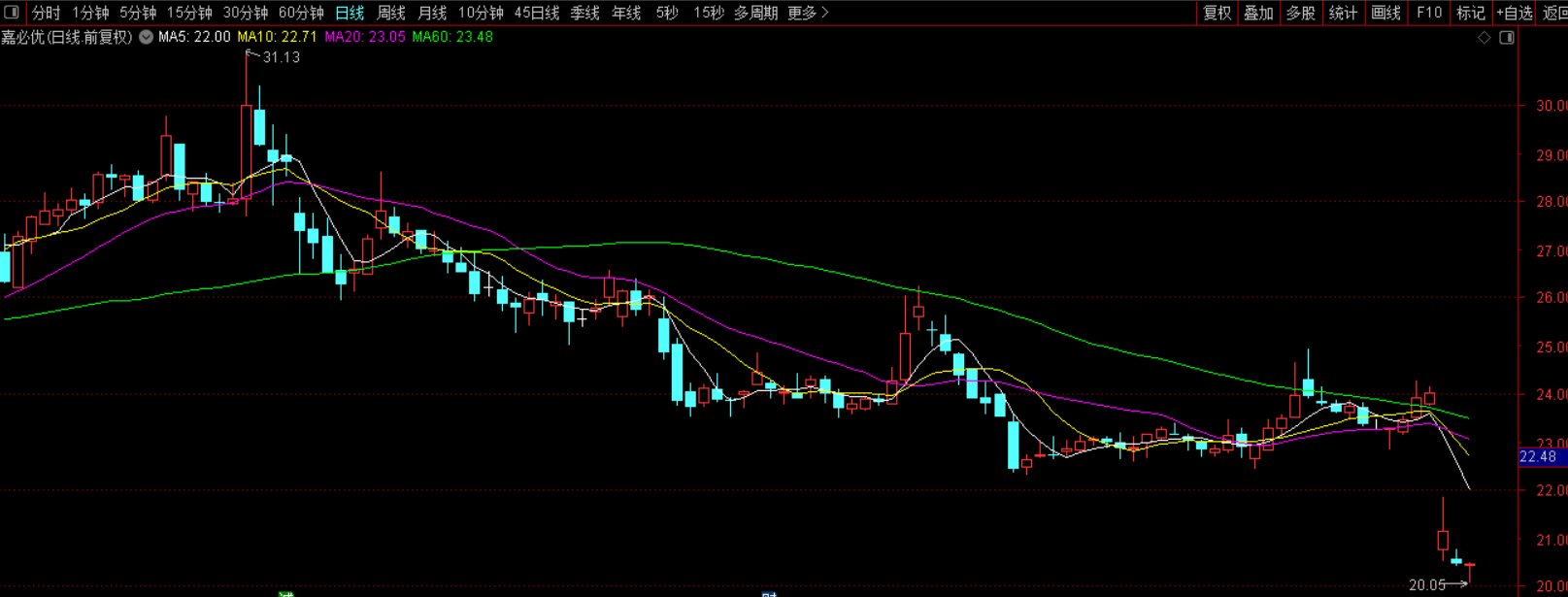Select the 月线 monthly period

pos(432,13)
